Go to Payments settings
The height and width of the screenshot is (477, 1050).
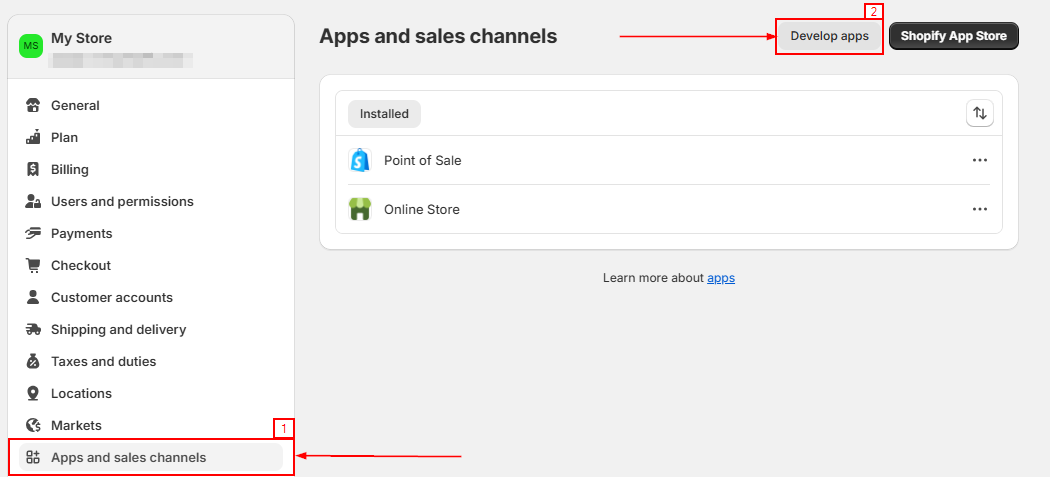tap(82, 233)
